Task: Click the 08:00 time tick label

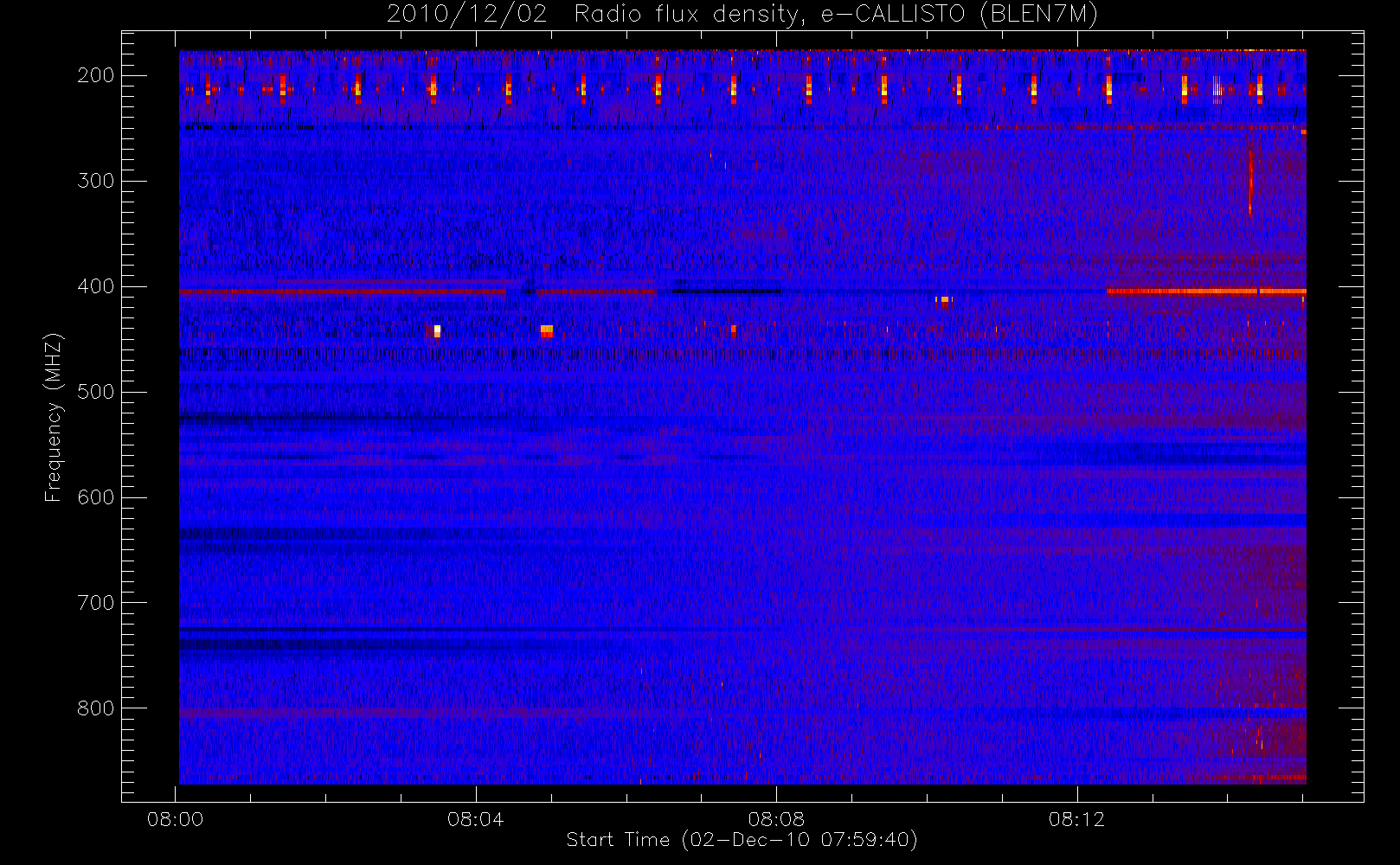Action: pos(176,819)
